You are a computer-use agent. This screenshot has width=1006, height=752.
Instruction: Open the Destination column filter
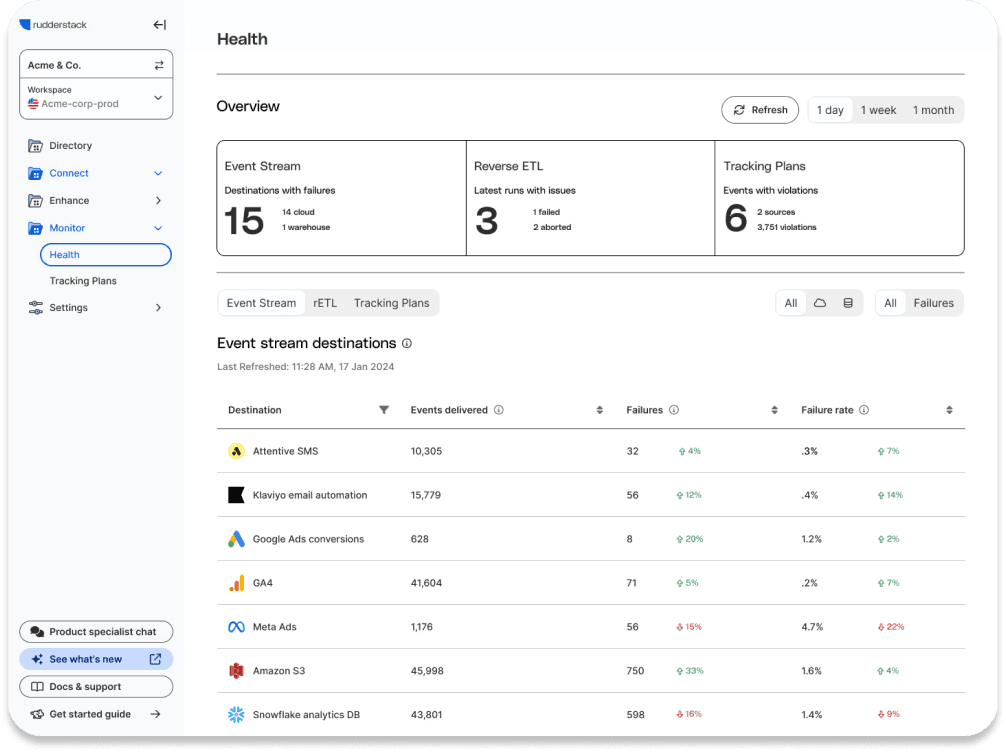click(x=384, y=410)
